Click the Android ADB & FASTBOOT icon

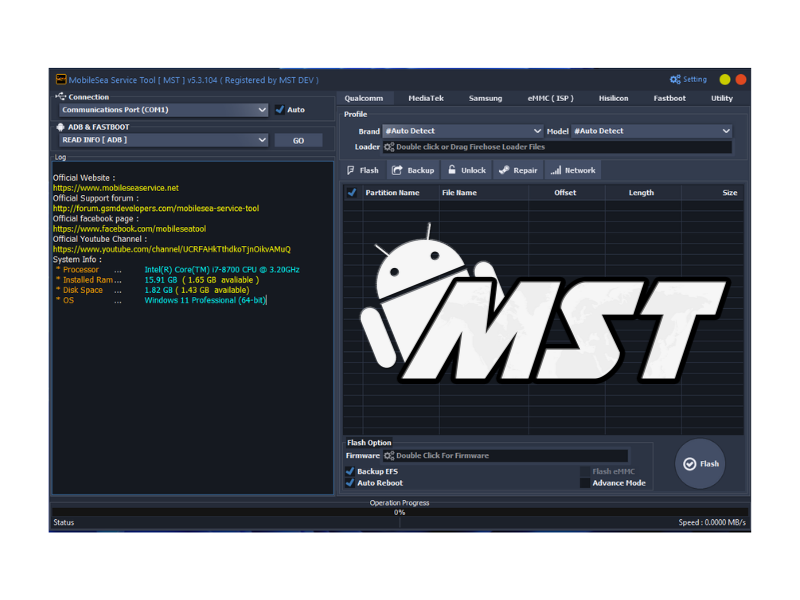pyautogui.click(x=61, y=127)
